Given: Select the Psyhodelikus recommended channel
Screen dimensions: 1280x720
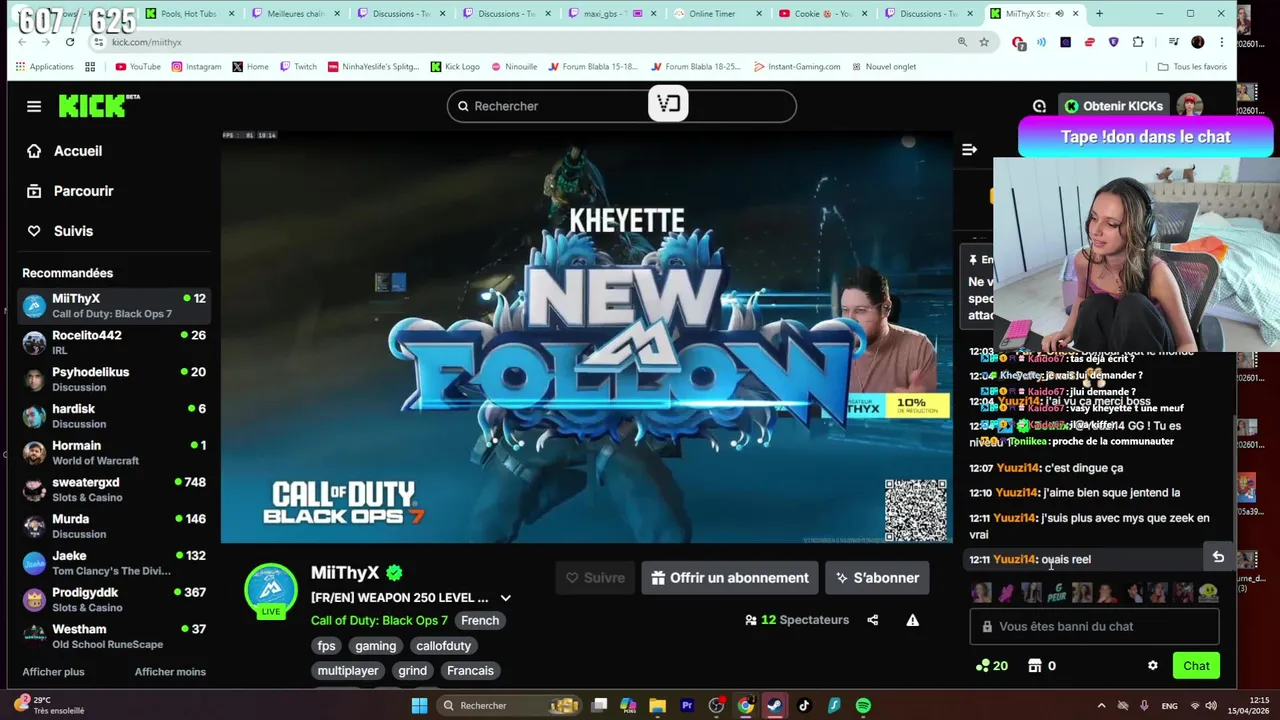Looking at the screenshot, I should (x=114, y=379).
